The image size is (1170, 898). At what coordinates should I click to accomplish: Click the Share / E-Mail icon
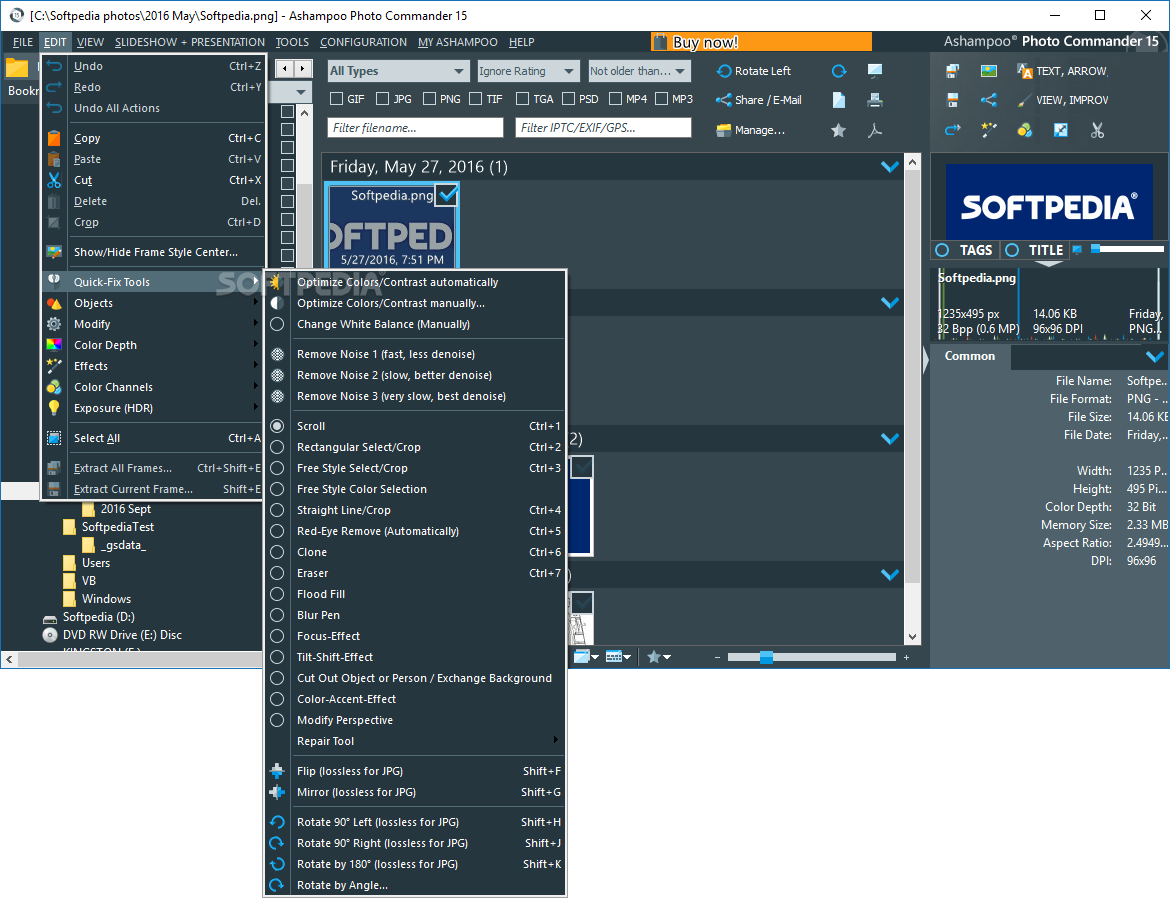coord(723,100)
